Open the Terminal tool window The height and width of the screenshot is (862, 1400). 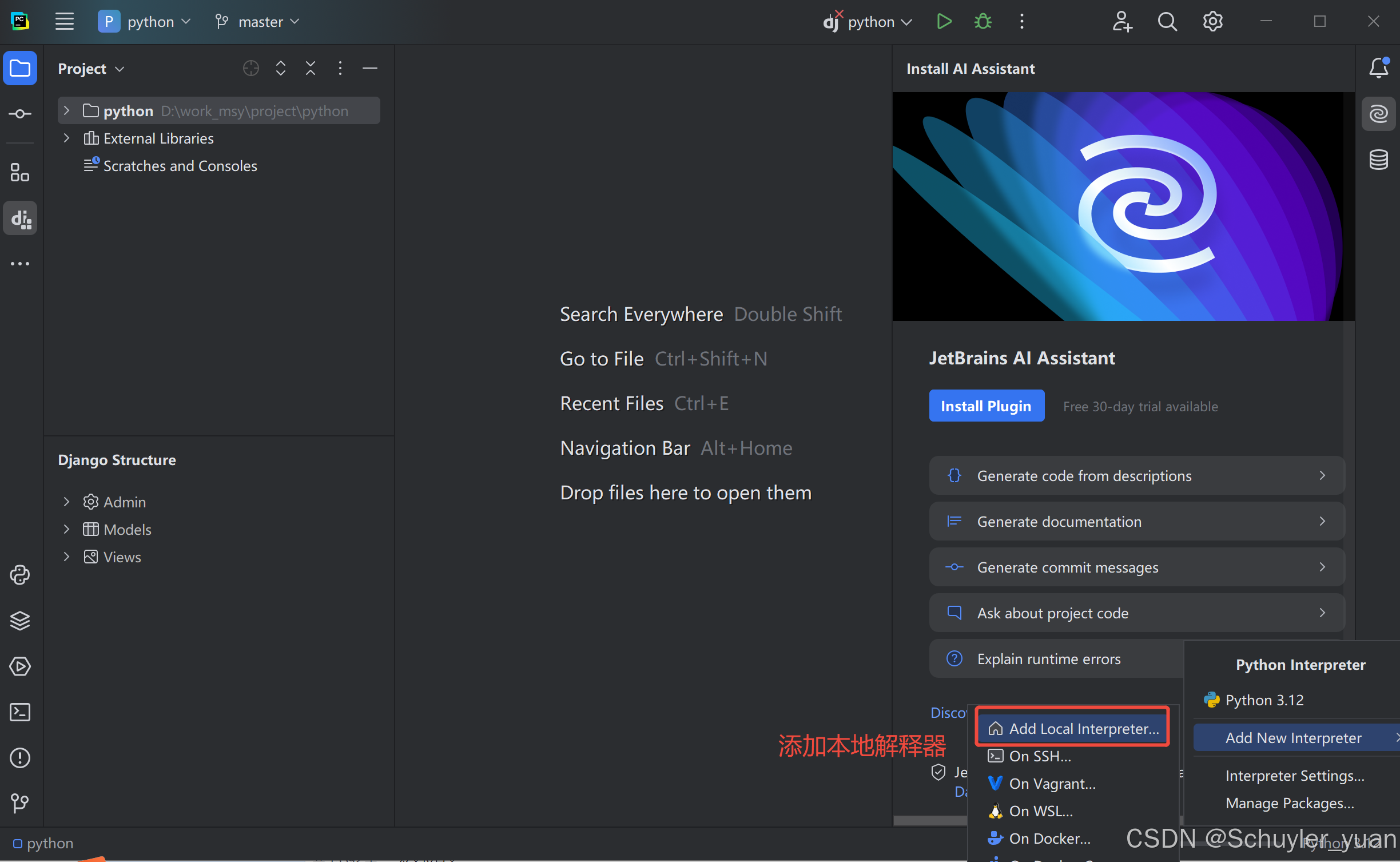pyautogui.click(x=20, y=712)
